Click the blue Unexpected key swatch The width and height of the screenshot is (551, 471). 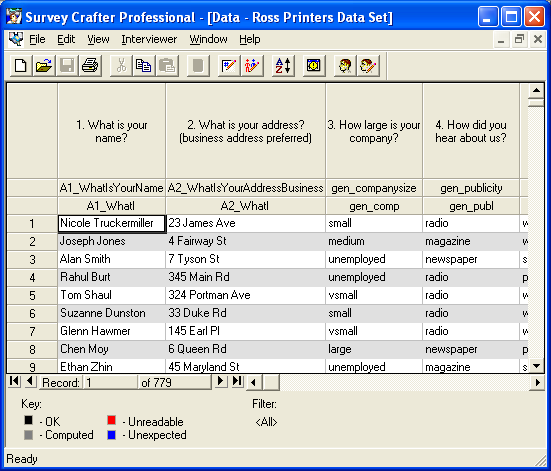coord(111,435)
